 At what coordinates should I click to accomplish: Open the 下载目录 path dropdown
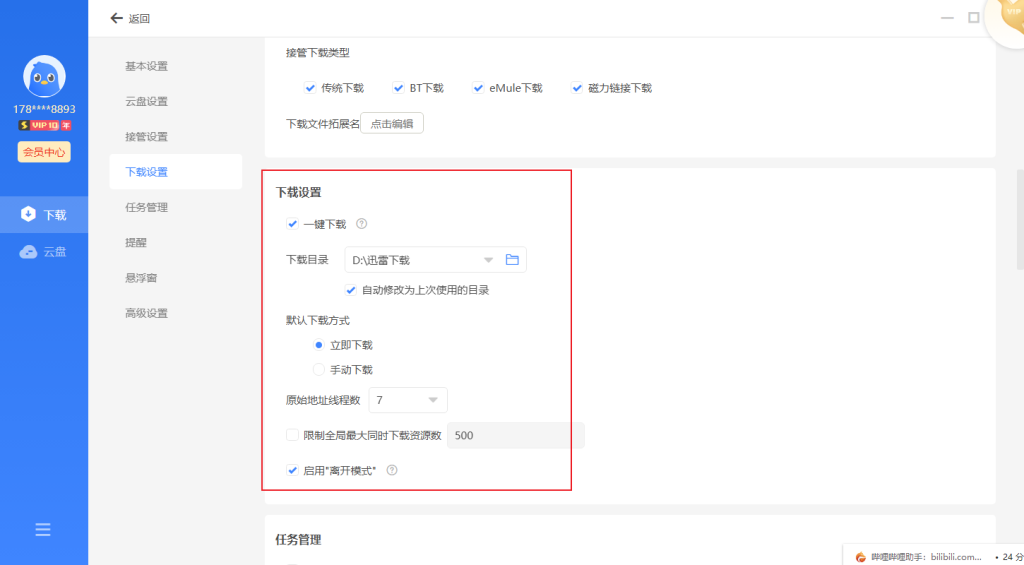point(488,260)
